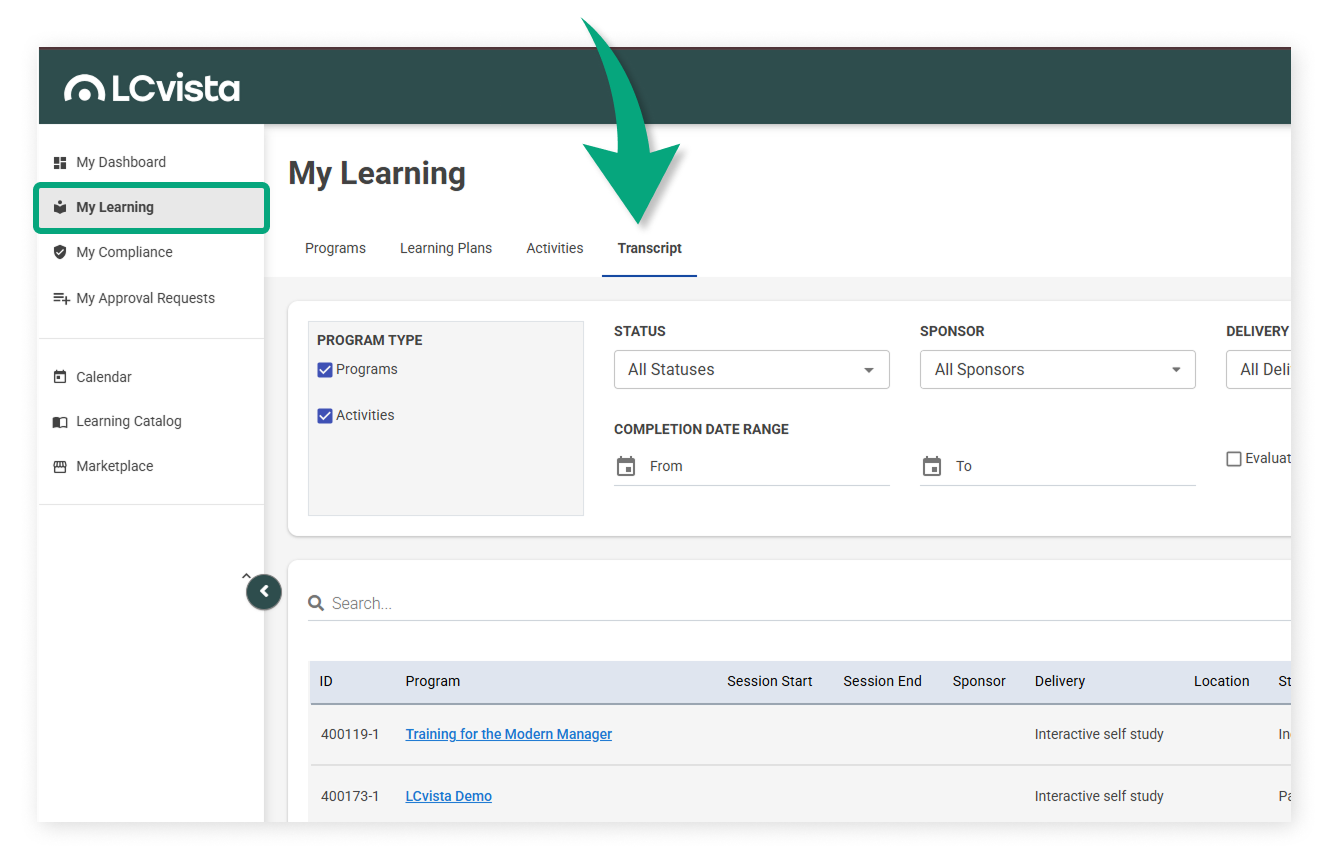Click the My Approval Requests icon
This screenshot has width=1334, height=861.
pos(61,298)
